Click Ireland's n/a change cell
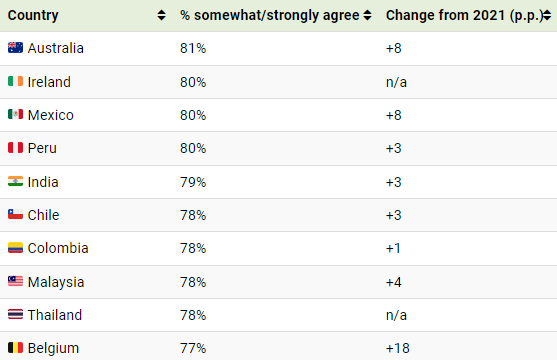557x360 pixels. [396, 82]
